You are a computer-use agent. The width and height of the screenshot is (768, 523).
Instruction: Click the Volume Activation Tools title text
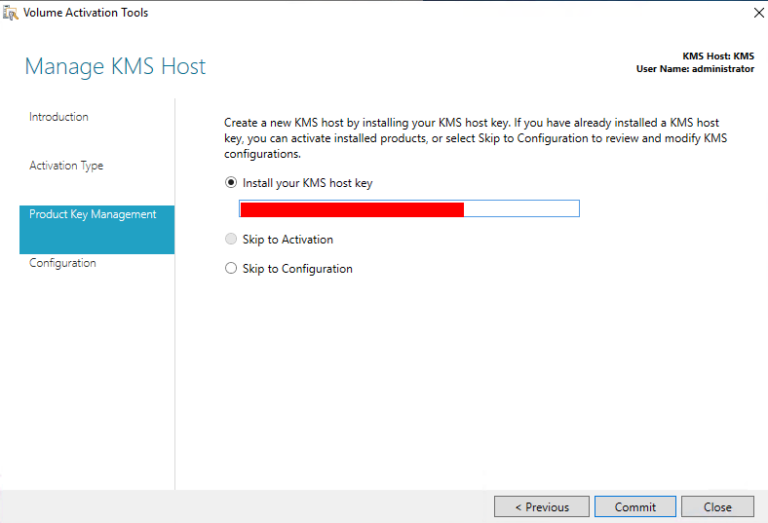click(86, 13)
